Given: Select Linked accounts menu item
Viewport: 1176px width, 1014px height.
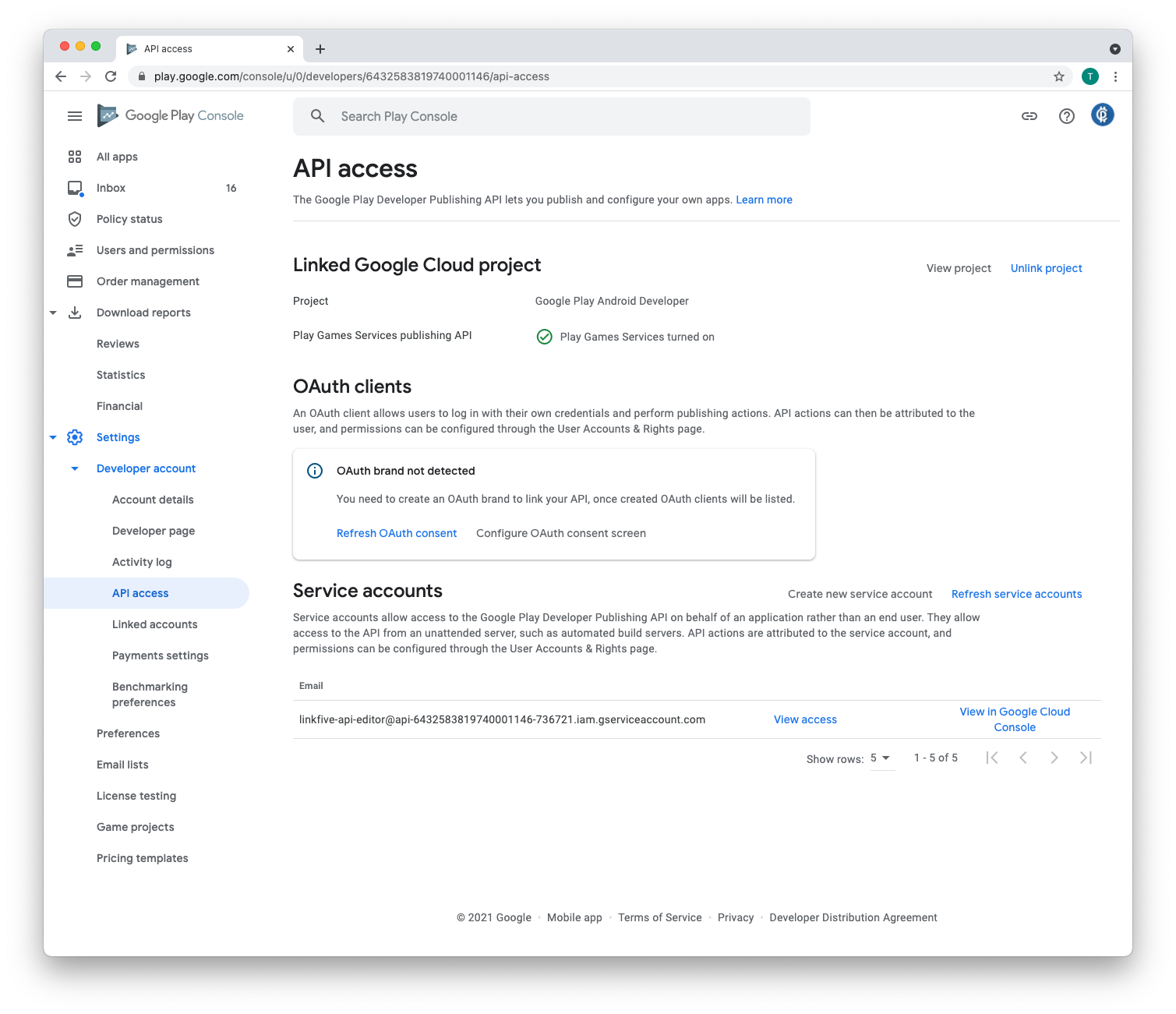Looking at the screenshot, I should pos(155,624).
